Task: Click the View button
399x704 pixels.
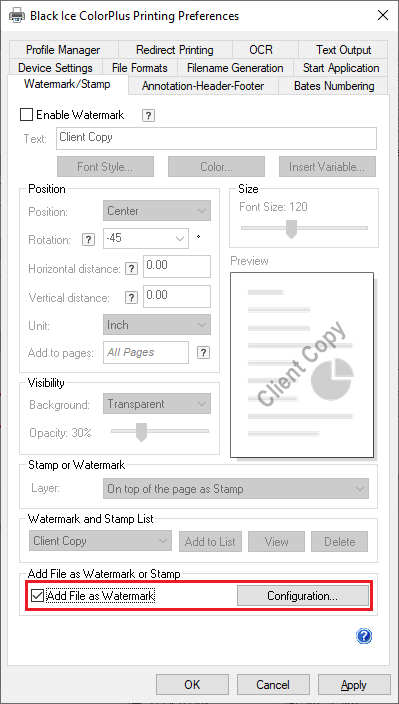Action: pos(276,541)
